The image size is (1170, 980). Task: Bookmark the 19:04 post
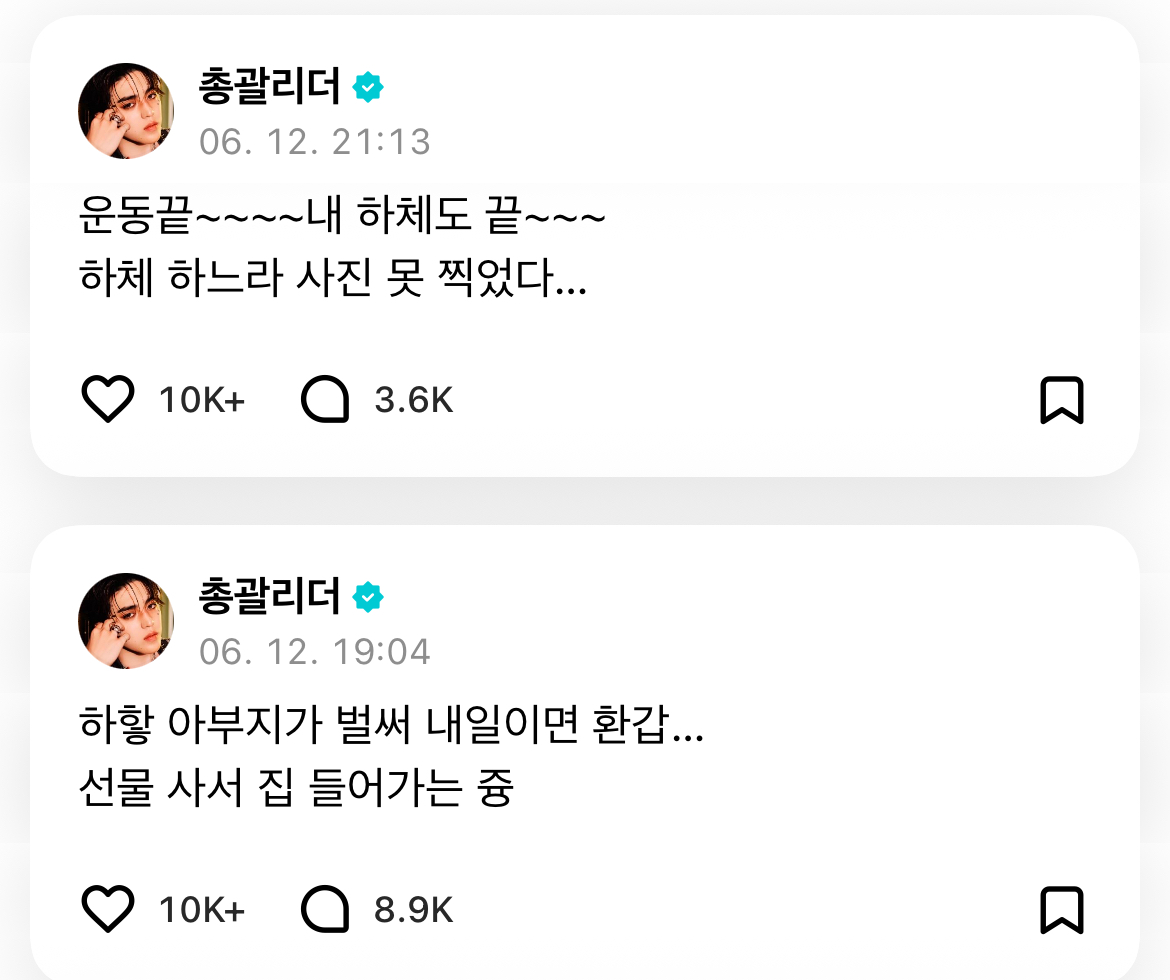1061,910
